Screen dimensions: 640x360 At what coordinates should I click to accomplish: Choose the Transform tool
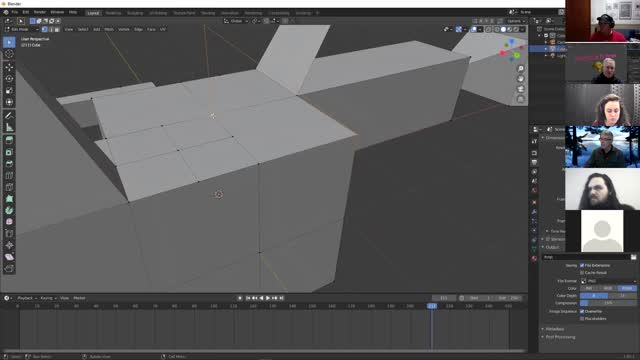[x=9, y=102]
